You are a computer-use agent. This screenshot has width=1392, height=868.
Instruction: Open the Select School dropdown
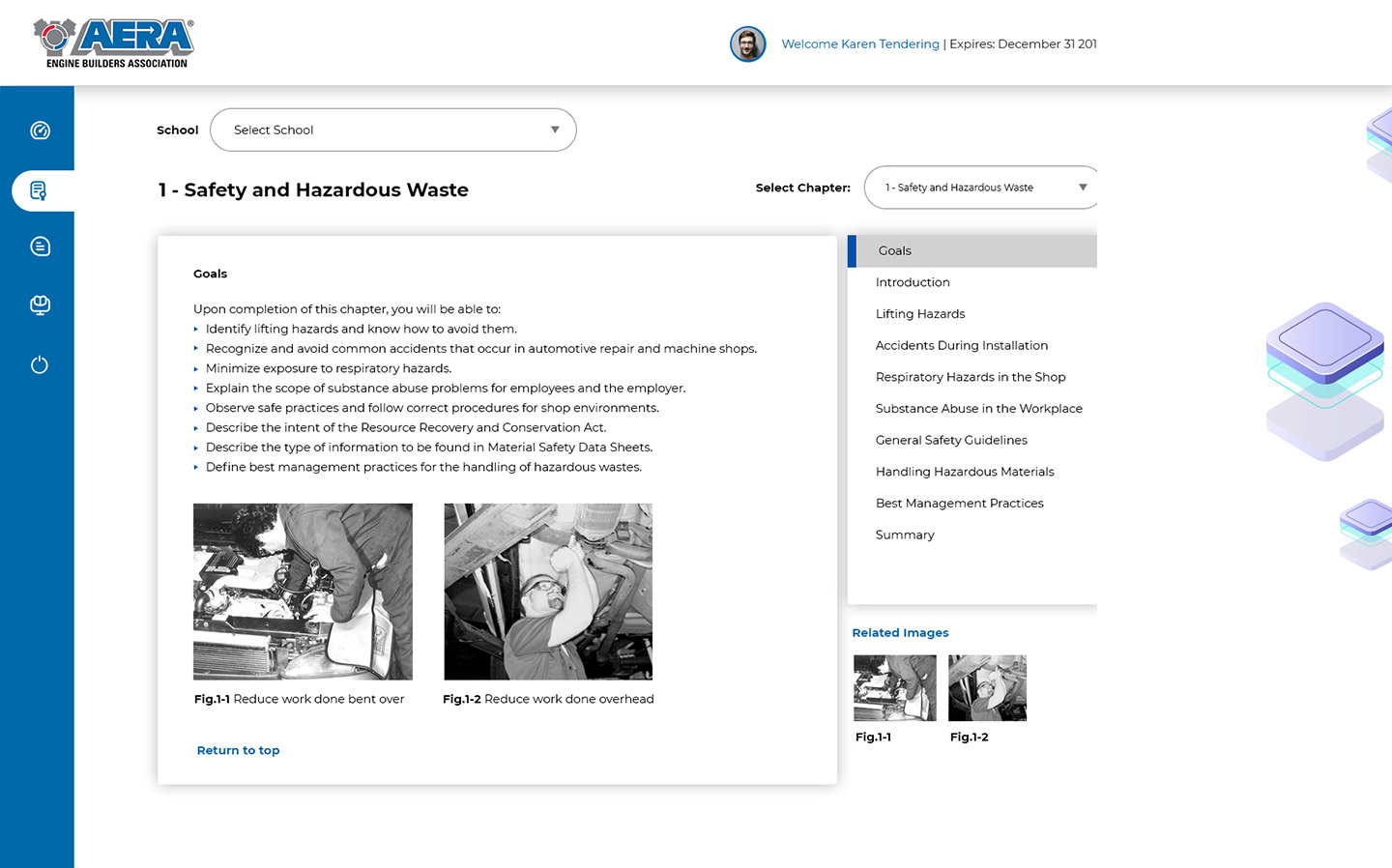pyautogui.click(x=392, y=130)
